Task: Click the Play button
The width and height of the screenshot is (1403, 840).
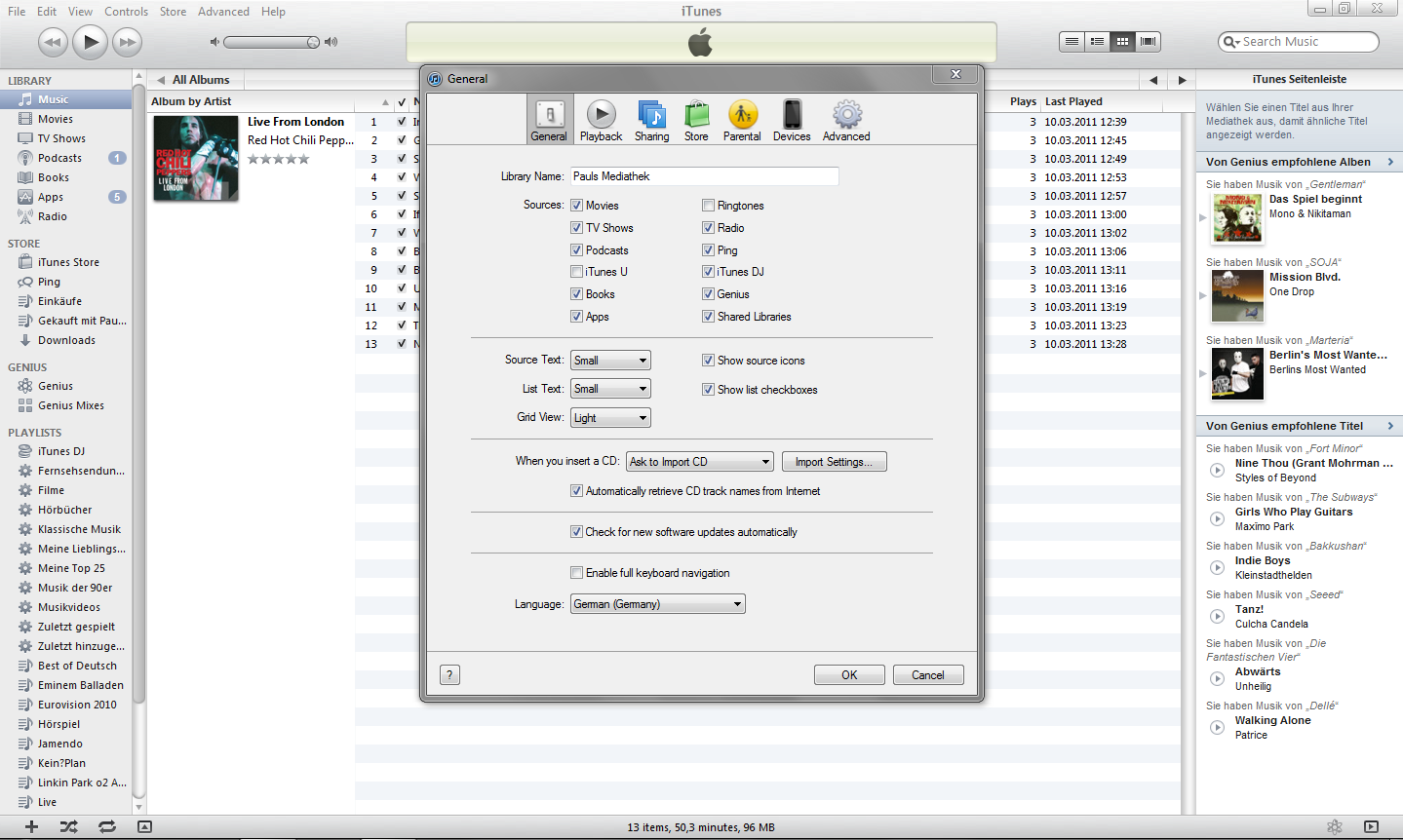Action: [90, 41]
